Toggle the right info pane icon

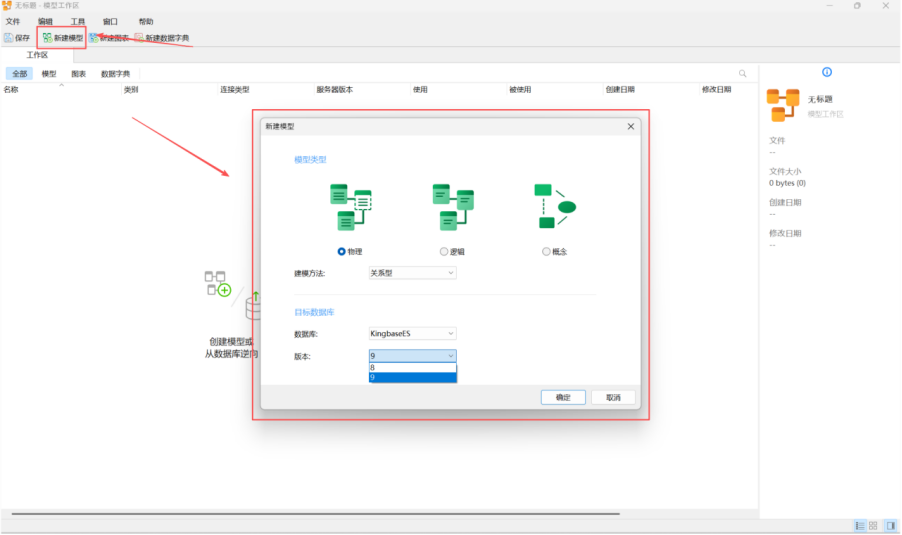click(889, 525)
